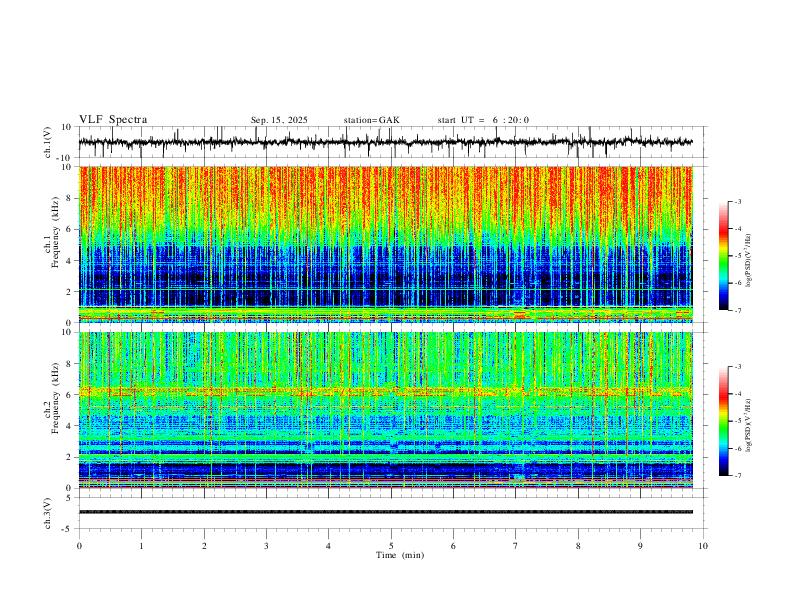Click the "VLF Spectra" plot title
Screen dimensions: 792x612
tap(113, 120)
